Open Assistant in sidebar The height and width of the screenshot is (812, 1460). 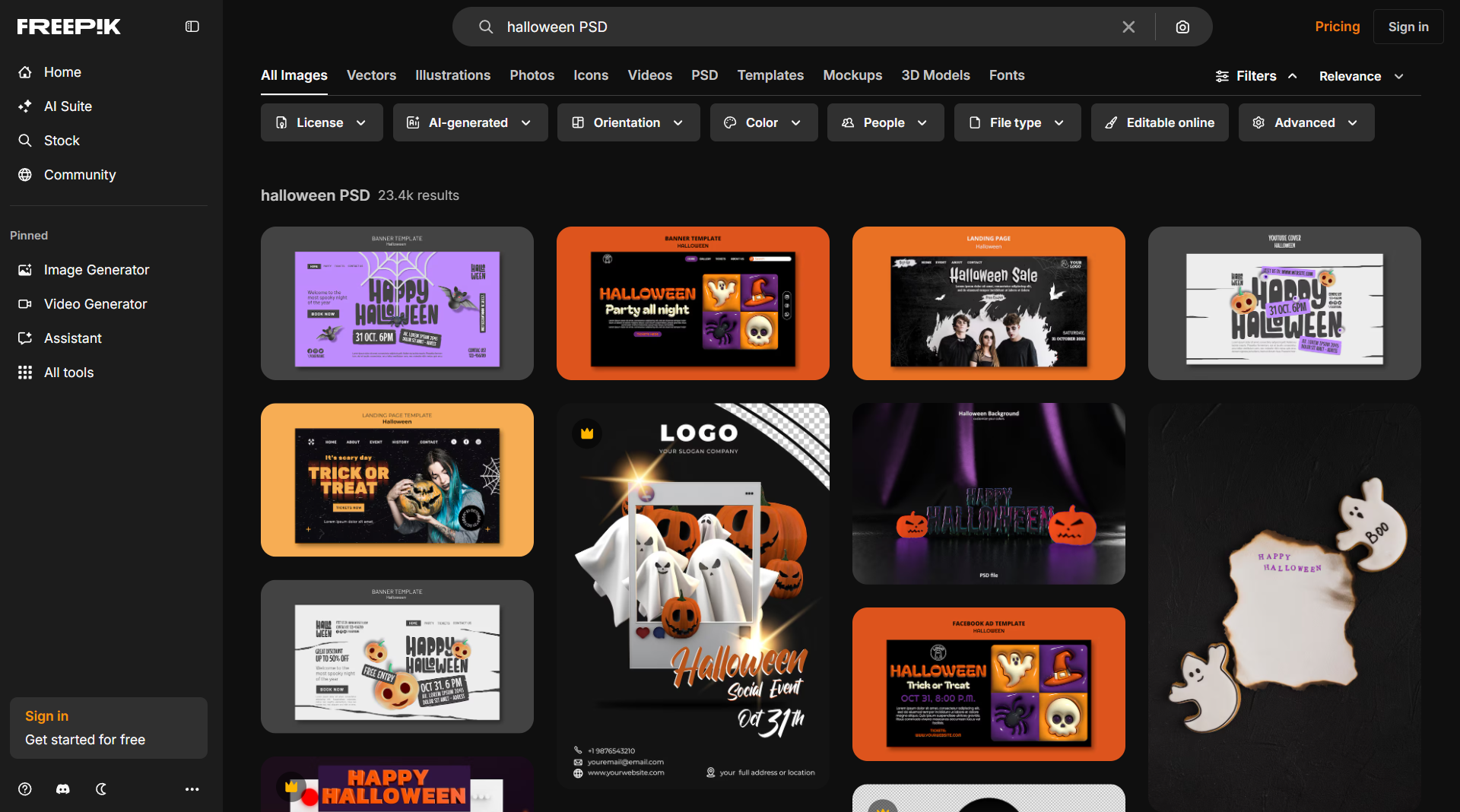click(x=72, y=338)
